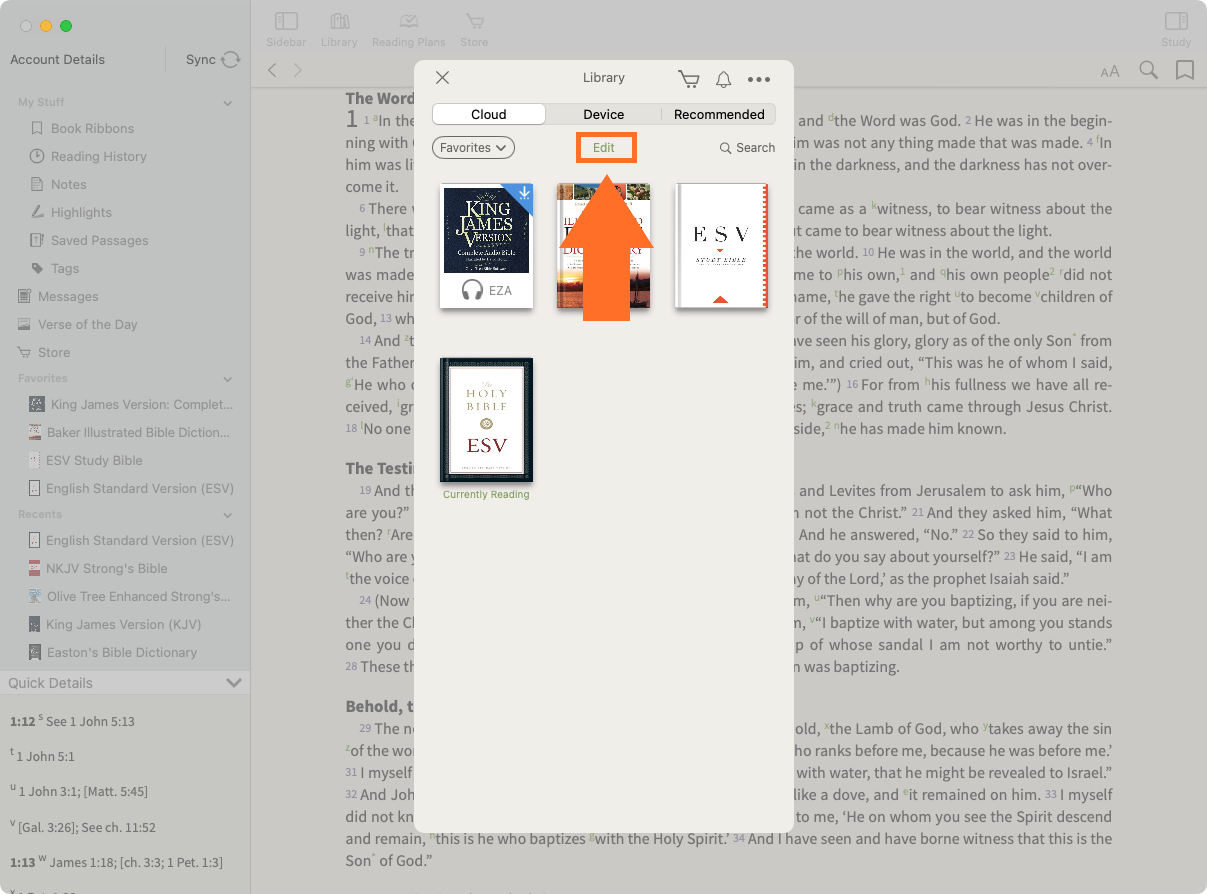1207x894 pixels.
Task: Collapse the Favorites sidebar section
Action: pos(228,379)
